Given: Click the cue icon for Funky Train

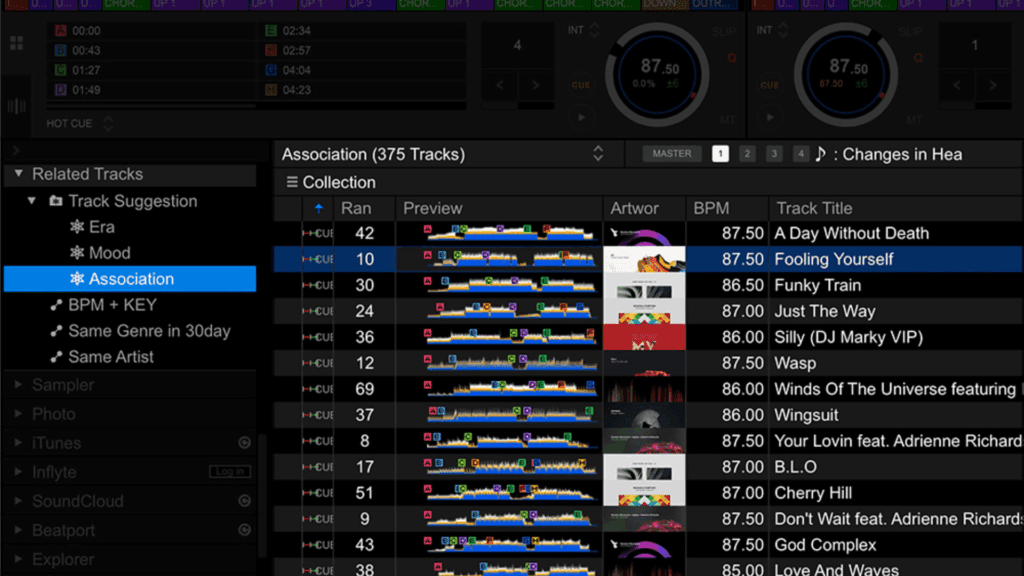Looking at the screenshot, I should click(x=318, y=285).
